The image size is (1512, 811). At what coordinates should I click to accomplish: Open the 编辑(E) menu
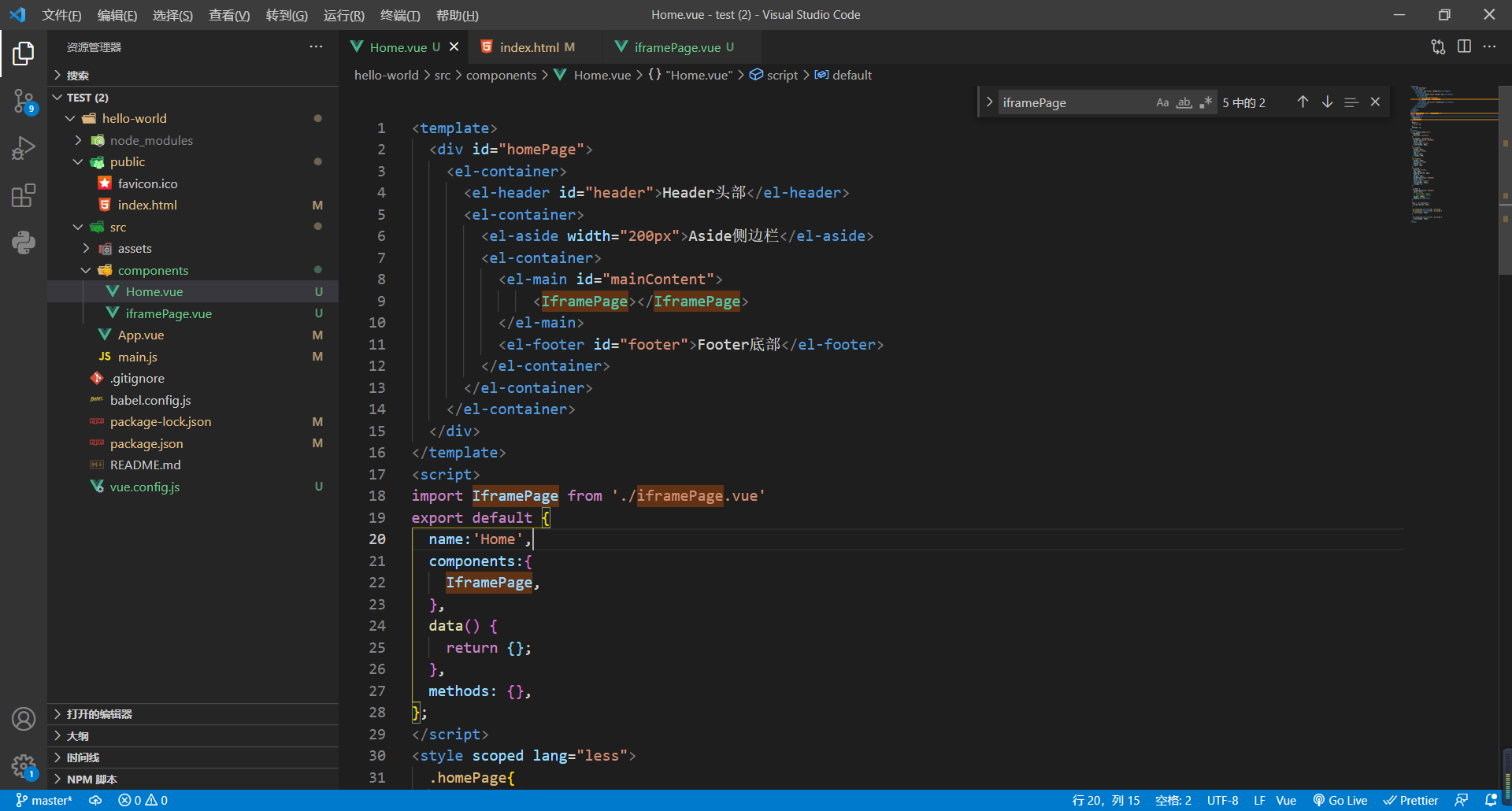coord(117,15)
